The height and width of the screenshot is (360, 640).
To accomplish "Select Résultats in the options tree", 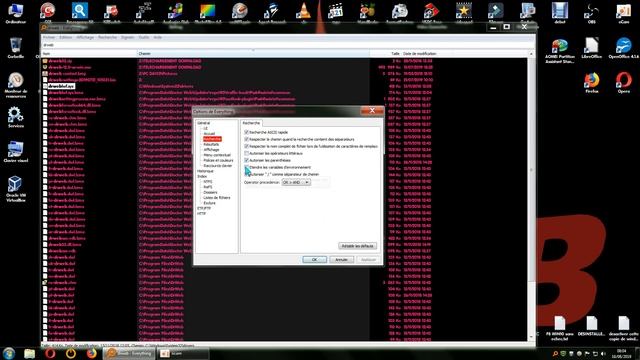I will tap(211, 144).
